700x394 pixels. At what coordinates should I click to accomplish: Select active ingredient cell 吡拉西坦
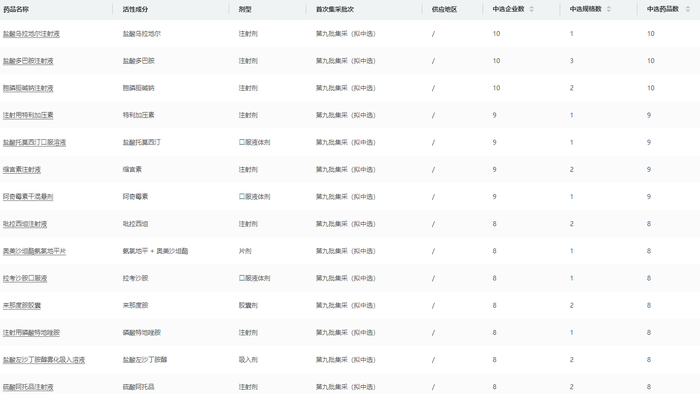(x=135, y=224)
